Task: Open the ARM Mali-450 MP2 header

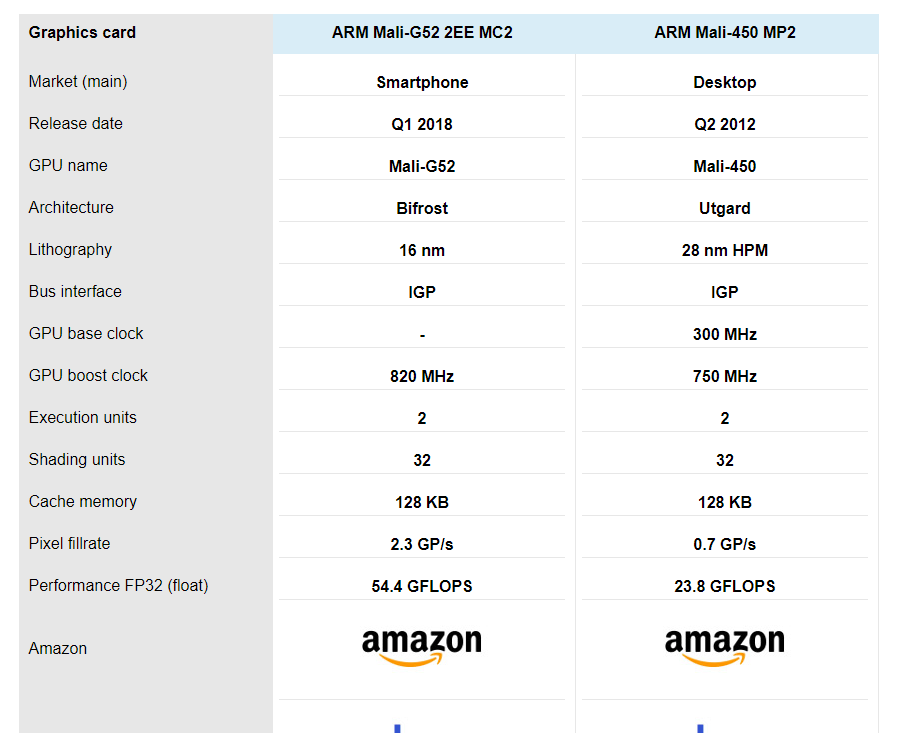Action: click(725, 32)
